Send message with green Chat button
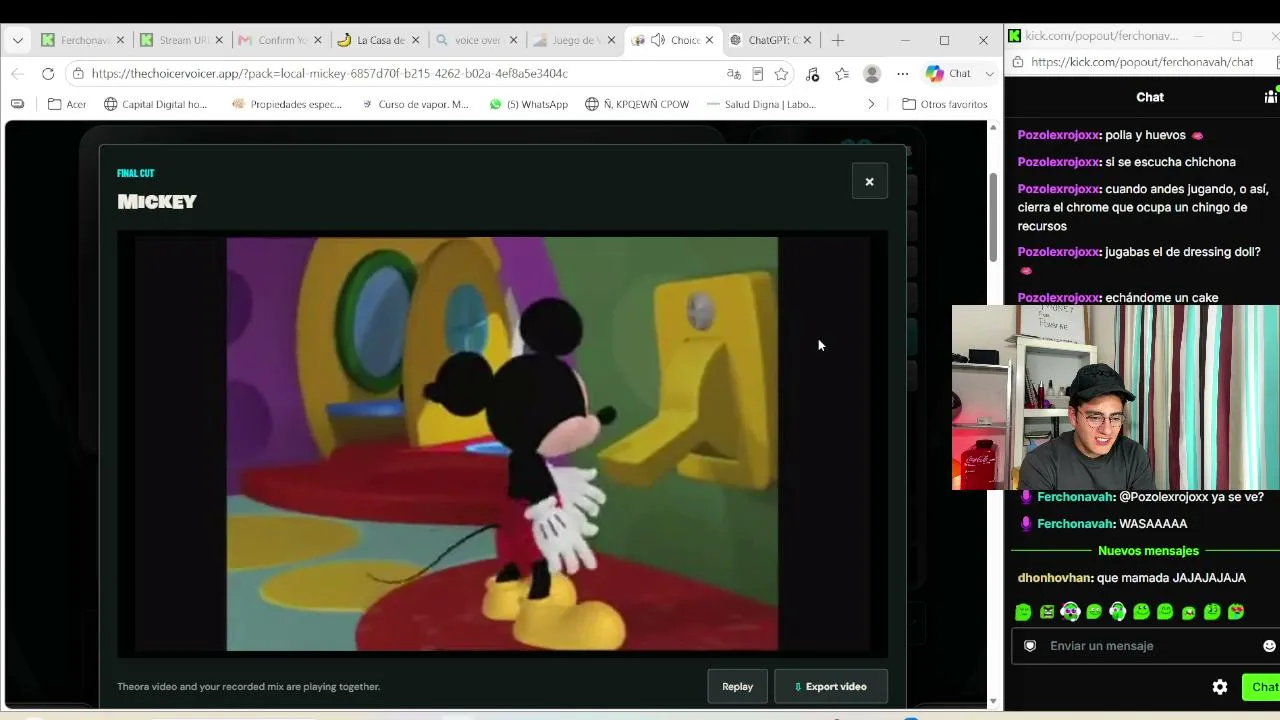Screen dimensions: 1280x720 pyautogui.click(x=1262, y=687)
